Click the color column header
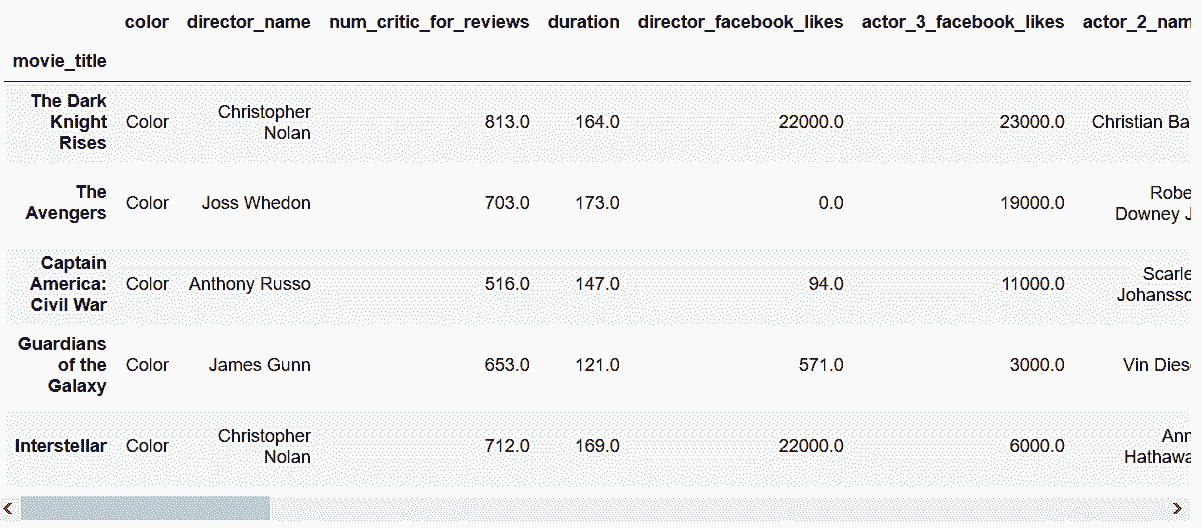This screenshot has width=1202, height=528. (x=147, y=22)
